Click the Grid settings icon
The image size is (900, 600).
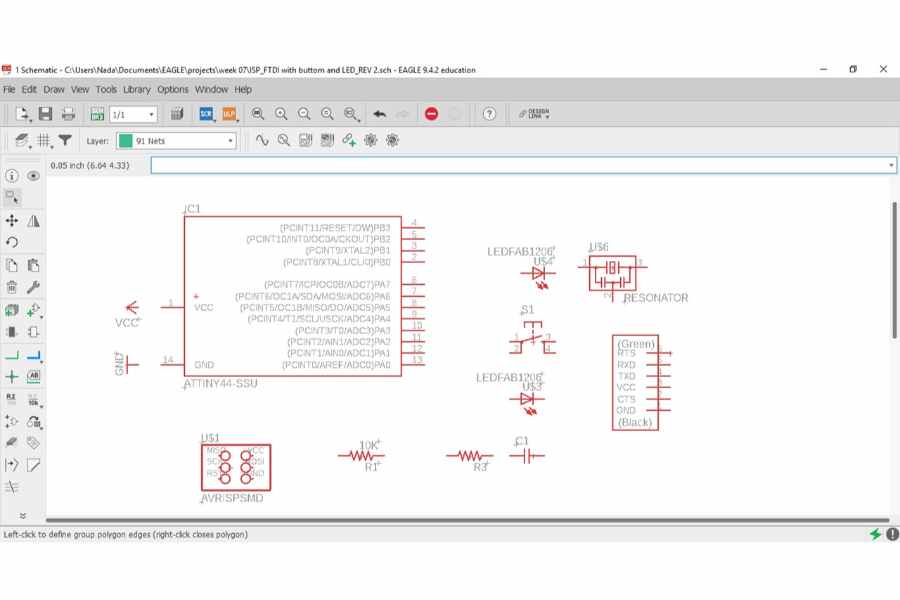44,141
